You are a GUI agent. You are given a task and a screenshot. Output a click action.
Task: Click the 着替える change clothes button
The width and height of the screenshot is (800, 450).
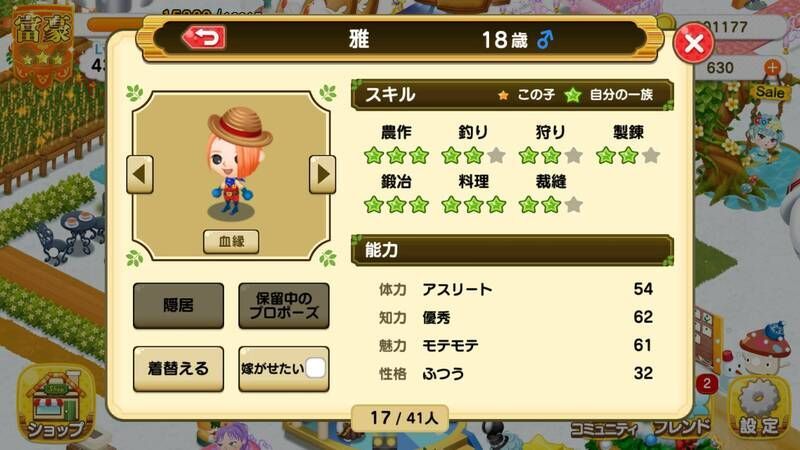[179, 369]
